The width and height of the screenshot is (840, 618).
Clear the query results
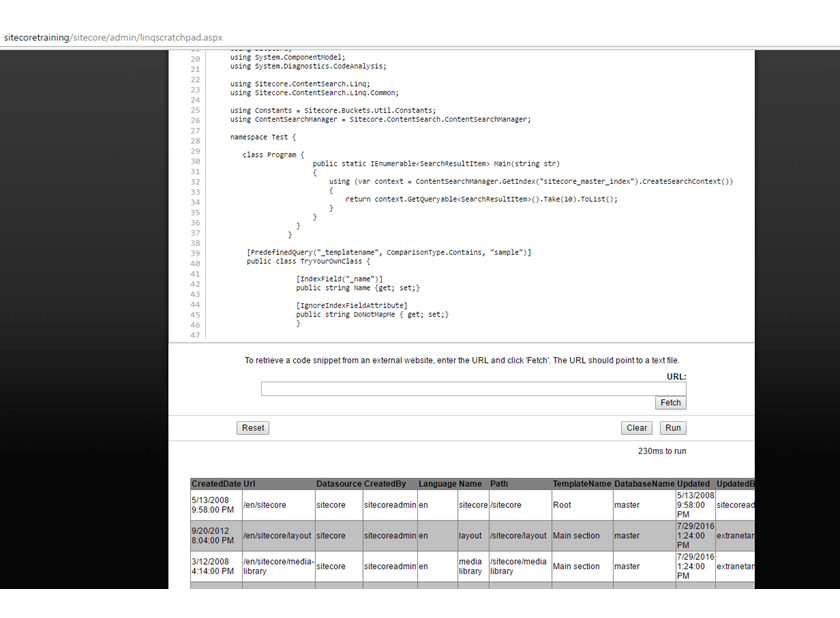coord(636,427)
